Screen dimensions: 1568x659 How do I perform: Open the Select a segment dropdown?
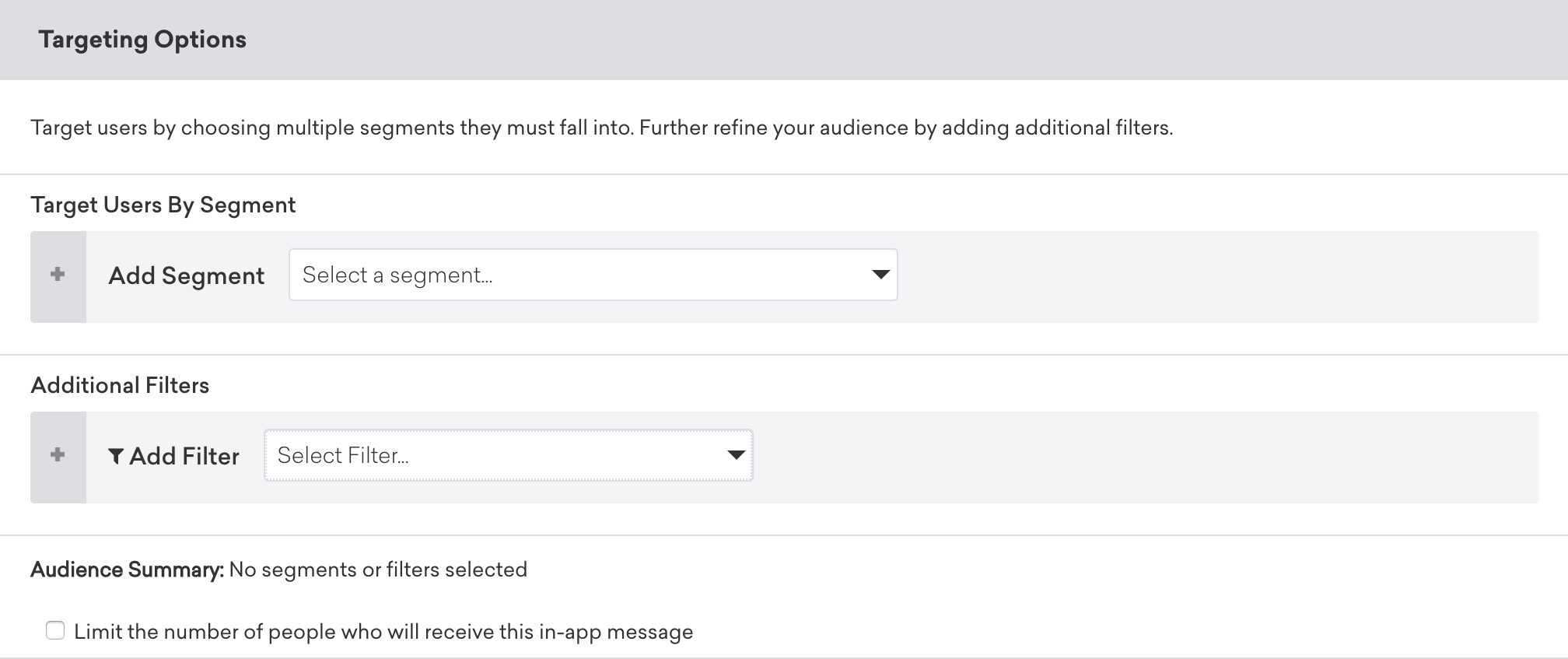pos(593,275)
